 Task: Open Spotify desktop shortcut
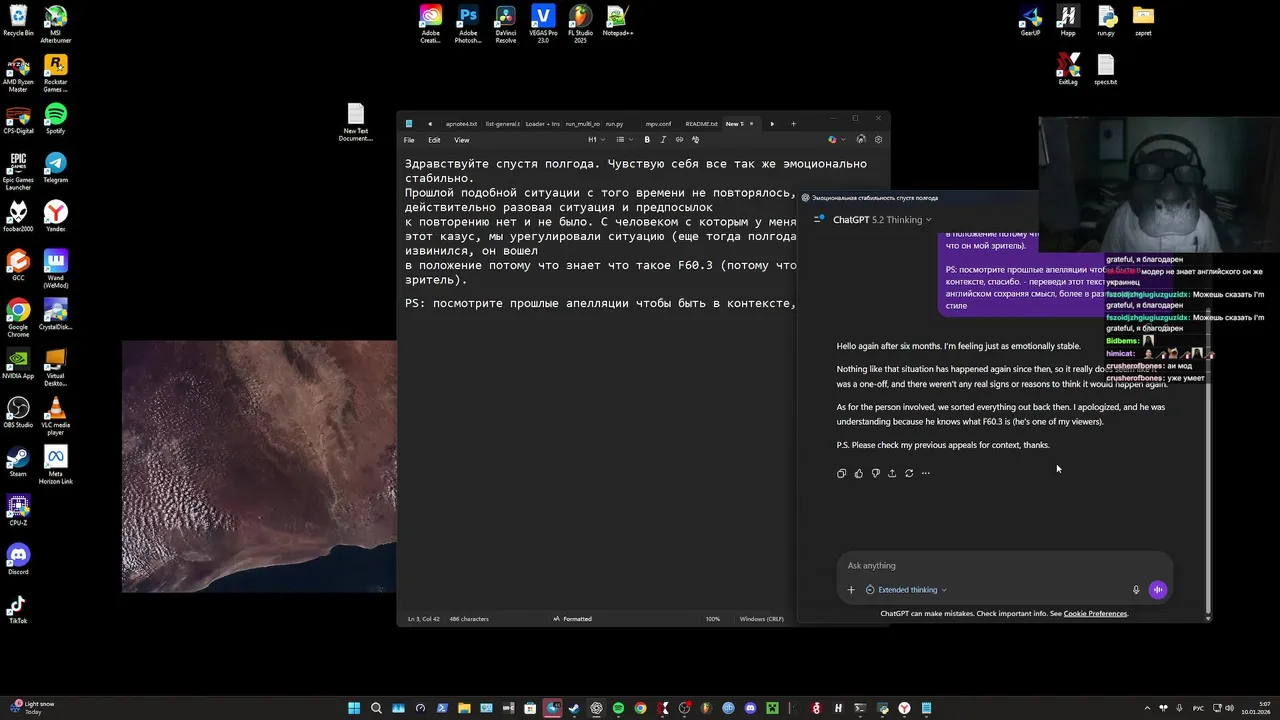[56, 118]
